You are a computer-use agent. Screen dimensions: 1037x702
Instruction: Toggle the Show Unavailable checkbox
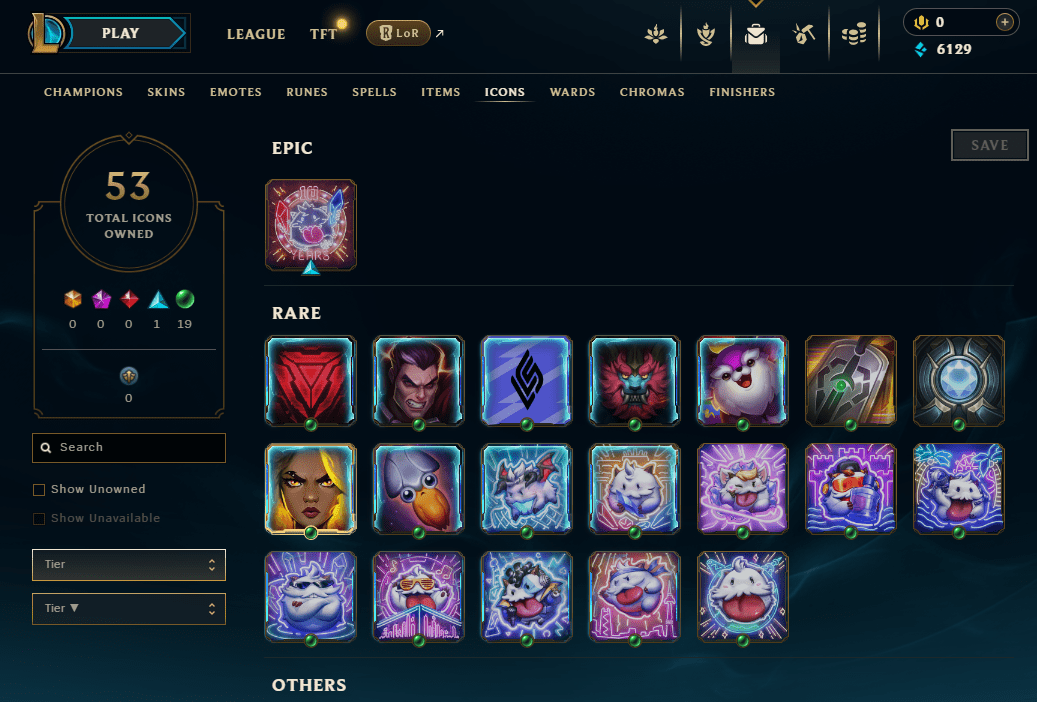[39, 519]
